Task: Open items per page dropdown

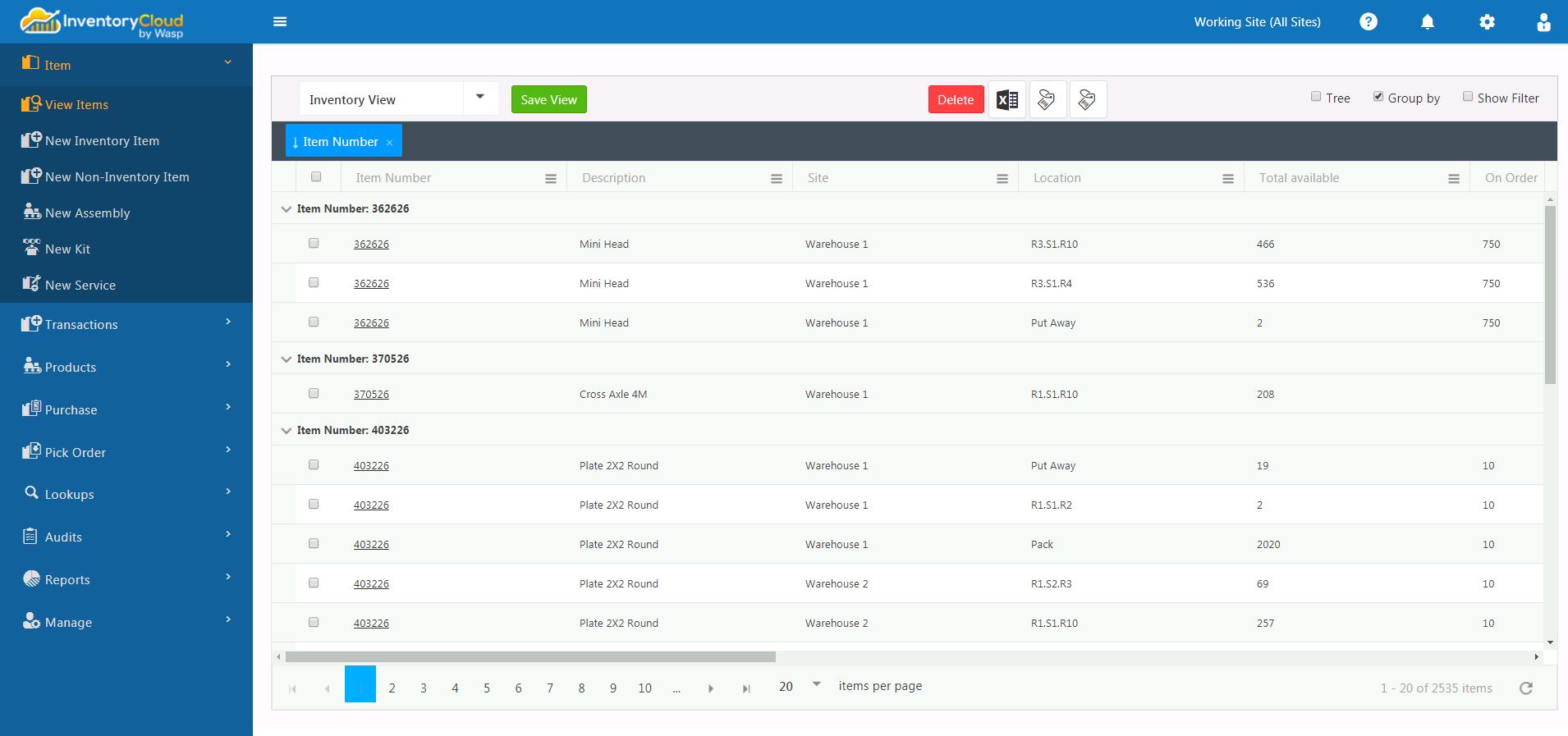Action: tap(816, 684)
